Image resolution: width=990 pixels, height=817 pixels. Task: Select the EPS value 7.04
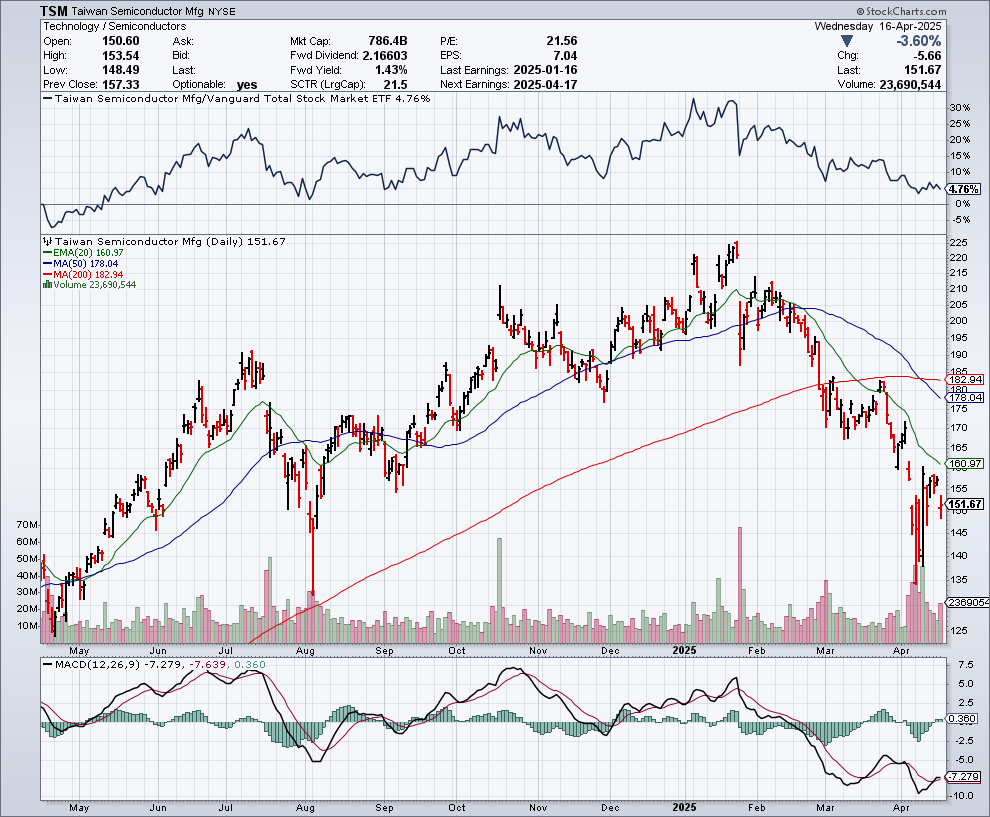(565, 56)
